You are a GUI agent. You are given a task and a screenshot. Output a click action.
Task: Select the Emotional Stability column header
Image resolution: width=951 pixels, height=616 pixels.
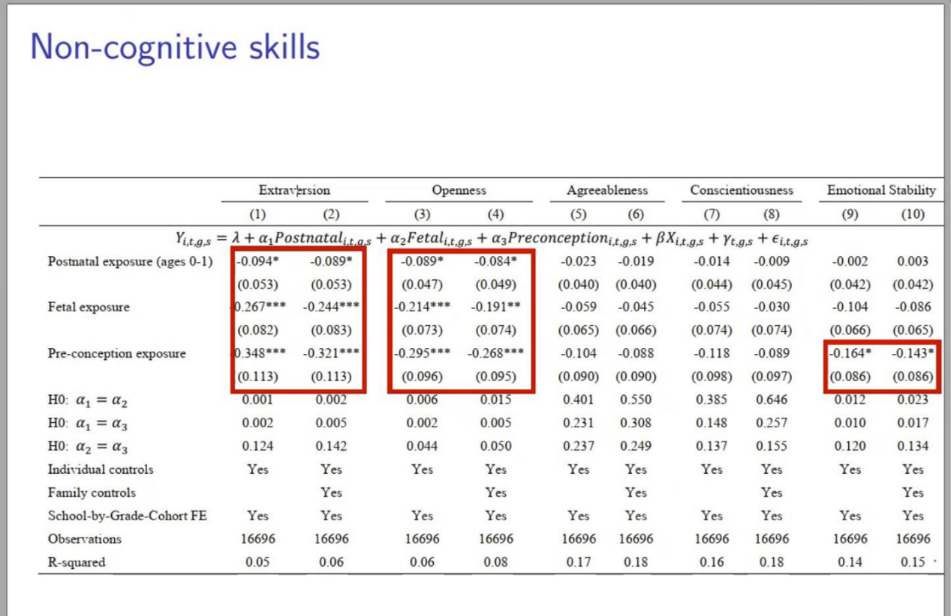tap(881, 190)
